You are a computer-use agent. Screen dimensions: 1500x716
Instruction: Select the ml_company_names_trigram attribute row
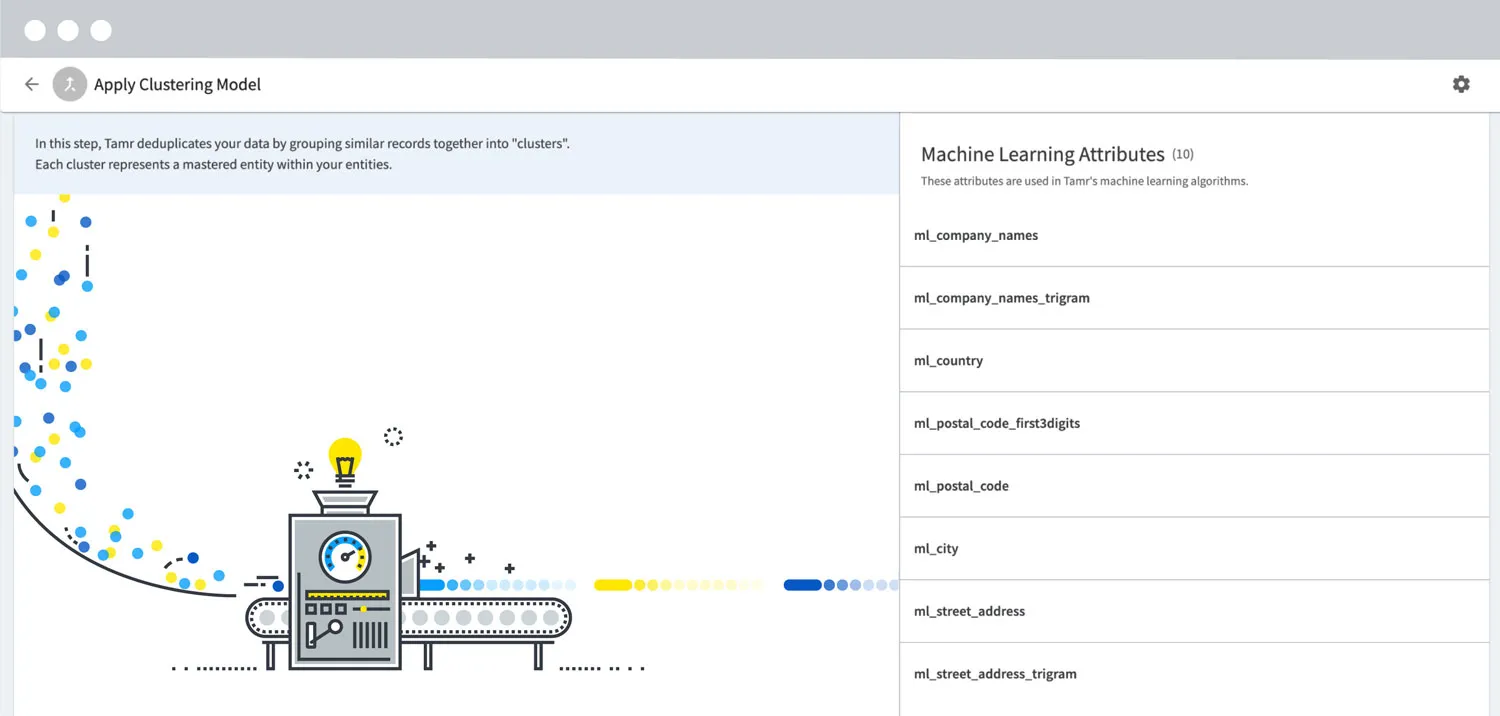click(x=1194, y=298)
